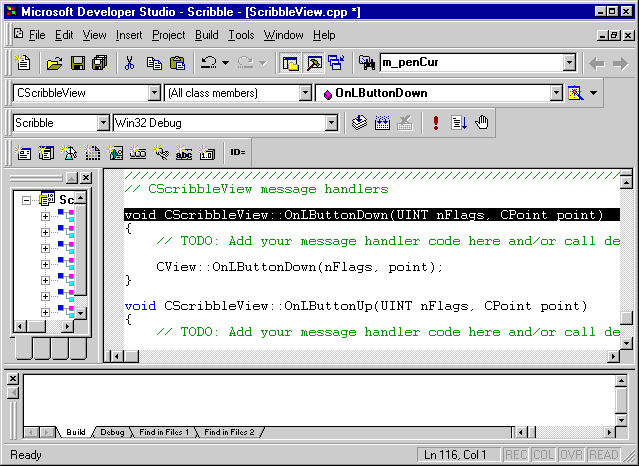This screenshot has height=466, width=639.
Task: Open the Undo history dropdown arrow
Action: click(225, 63)
